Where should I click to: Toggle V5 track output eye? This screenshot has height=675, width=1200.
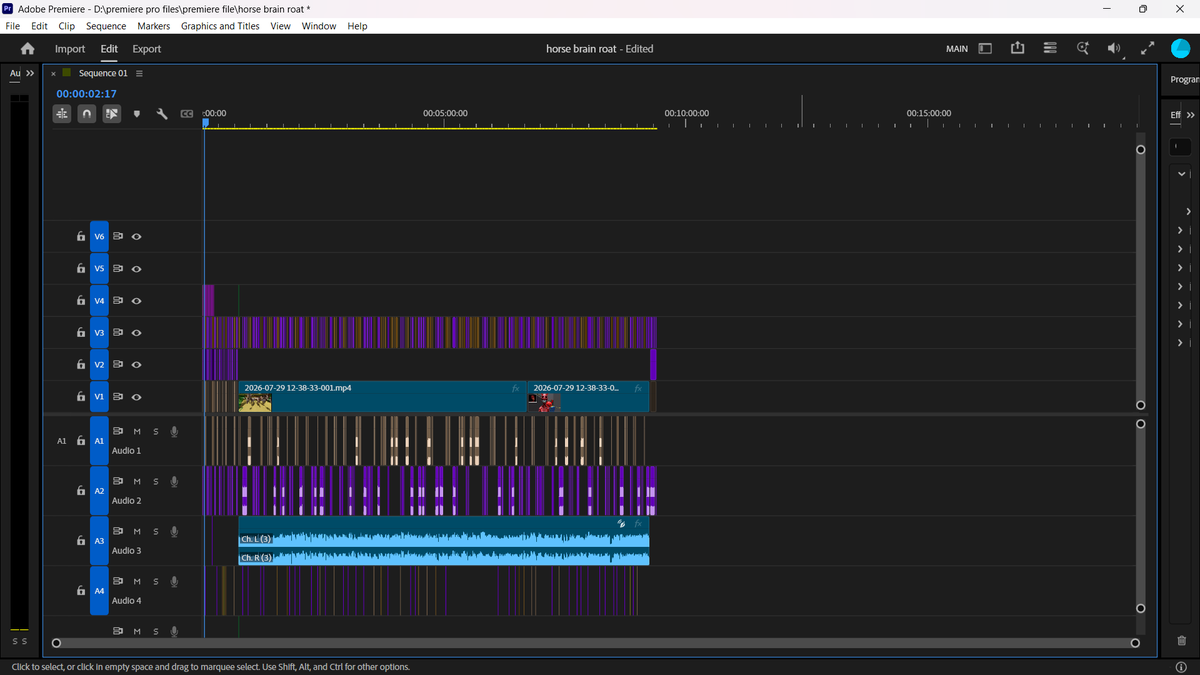pyautogui.click(x=137, y=269)
